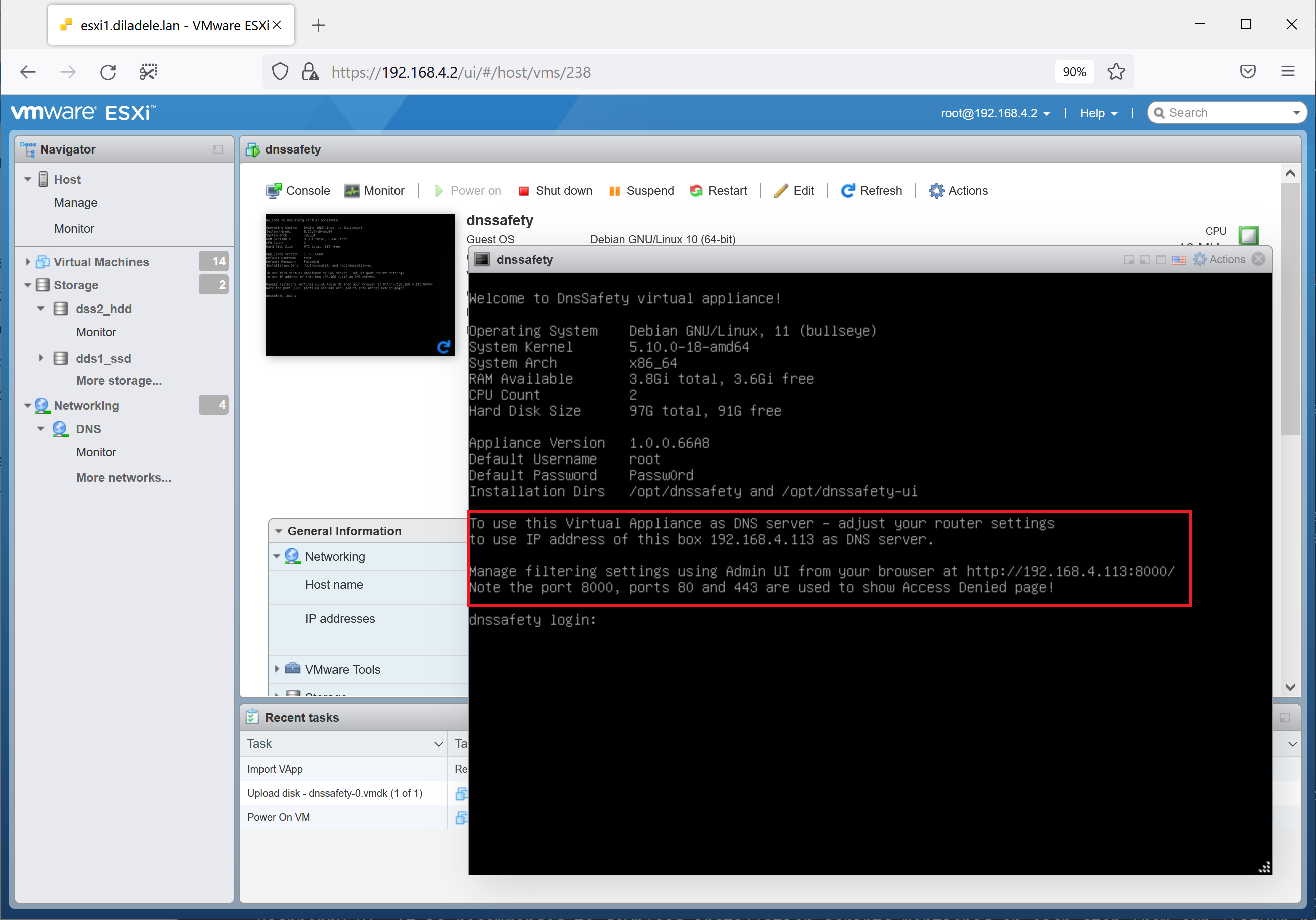1316x920 pixels.
Task: Expand the Virtual Machines tree node
Action: coord(28,262)
